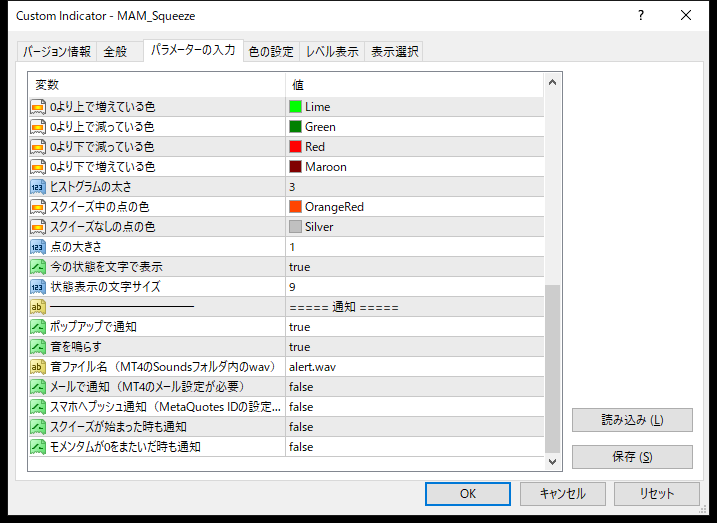Select the 点の大きさ value 1

[415, 247]
